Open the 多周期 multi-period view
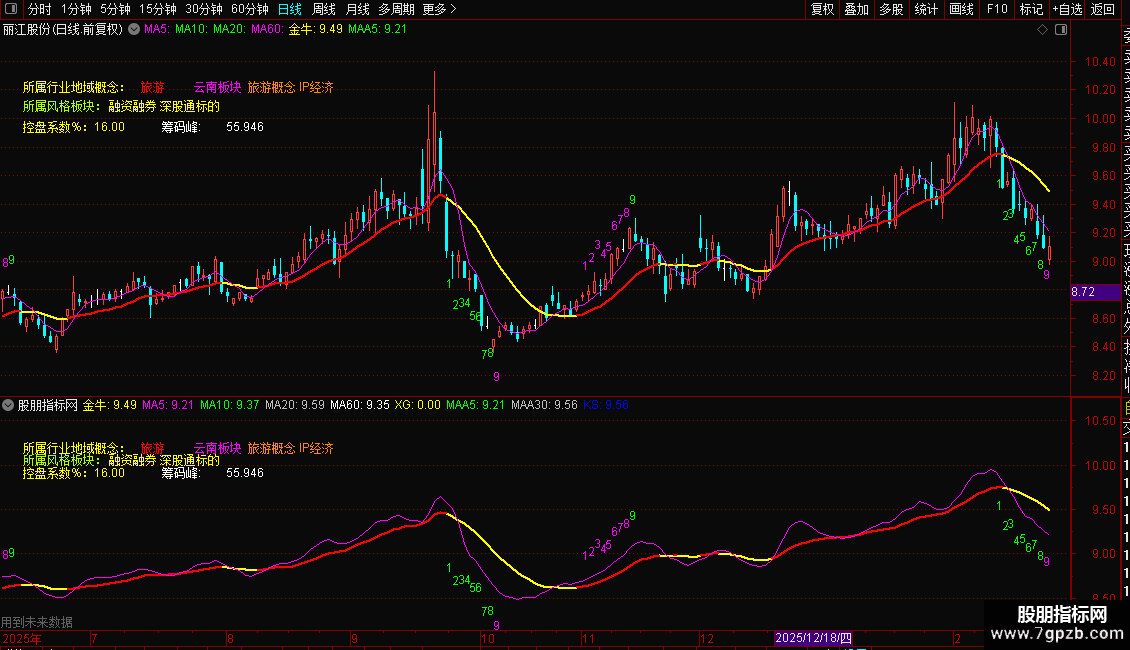 tap(397, 9)
